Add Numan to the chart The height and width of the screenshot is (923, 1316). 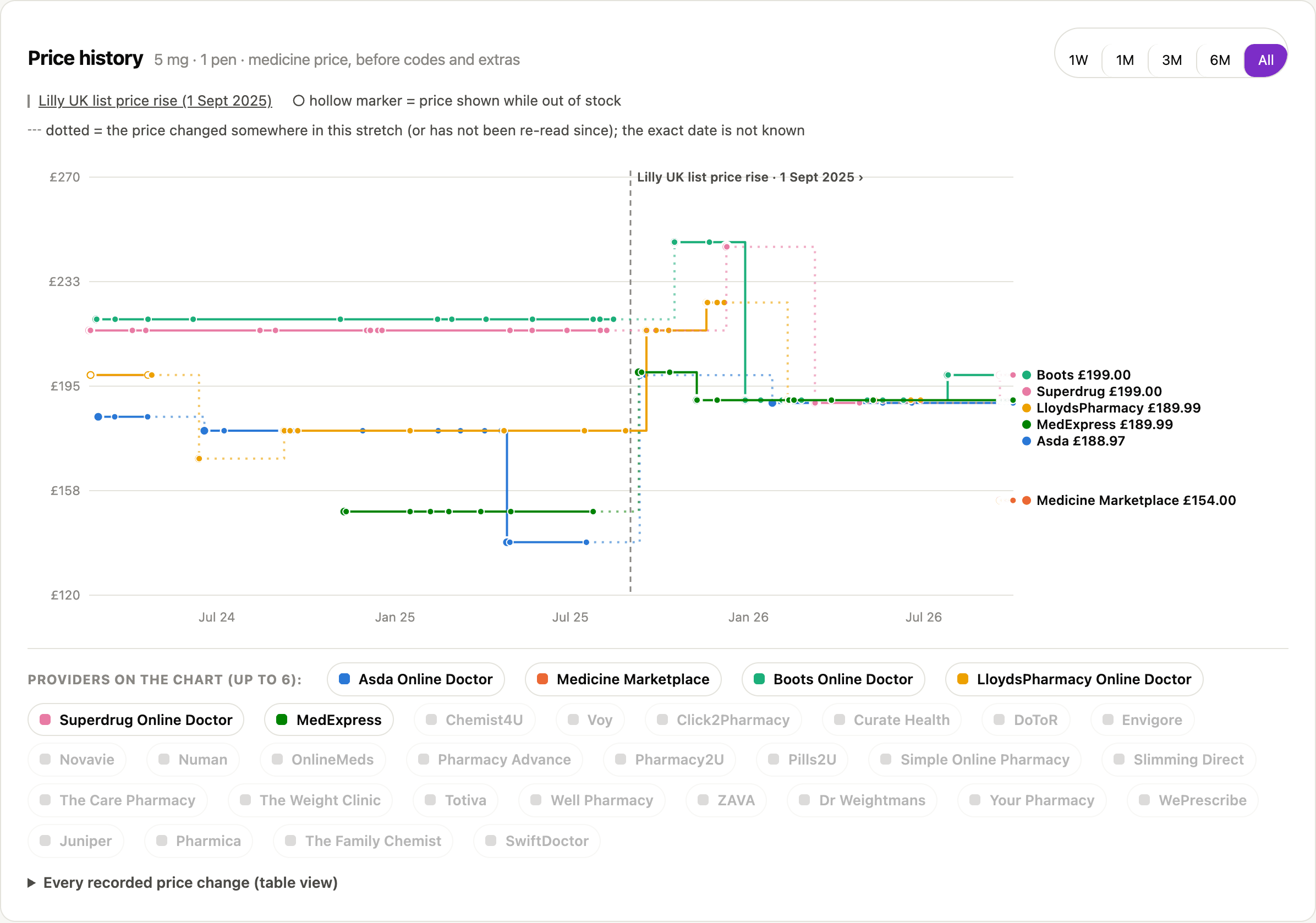coord(193,760)
